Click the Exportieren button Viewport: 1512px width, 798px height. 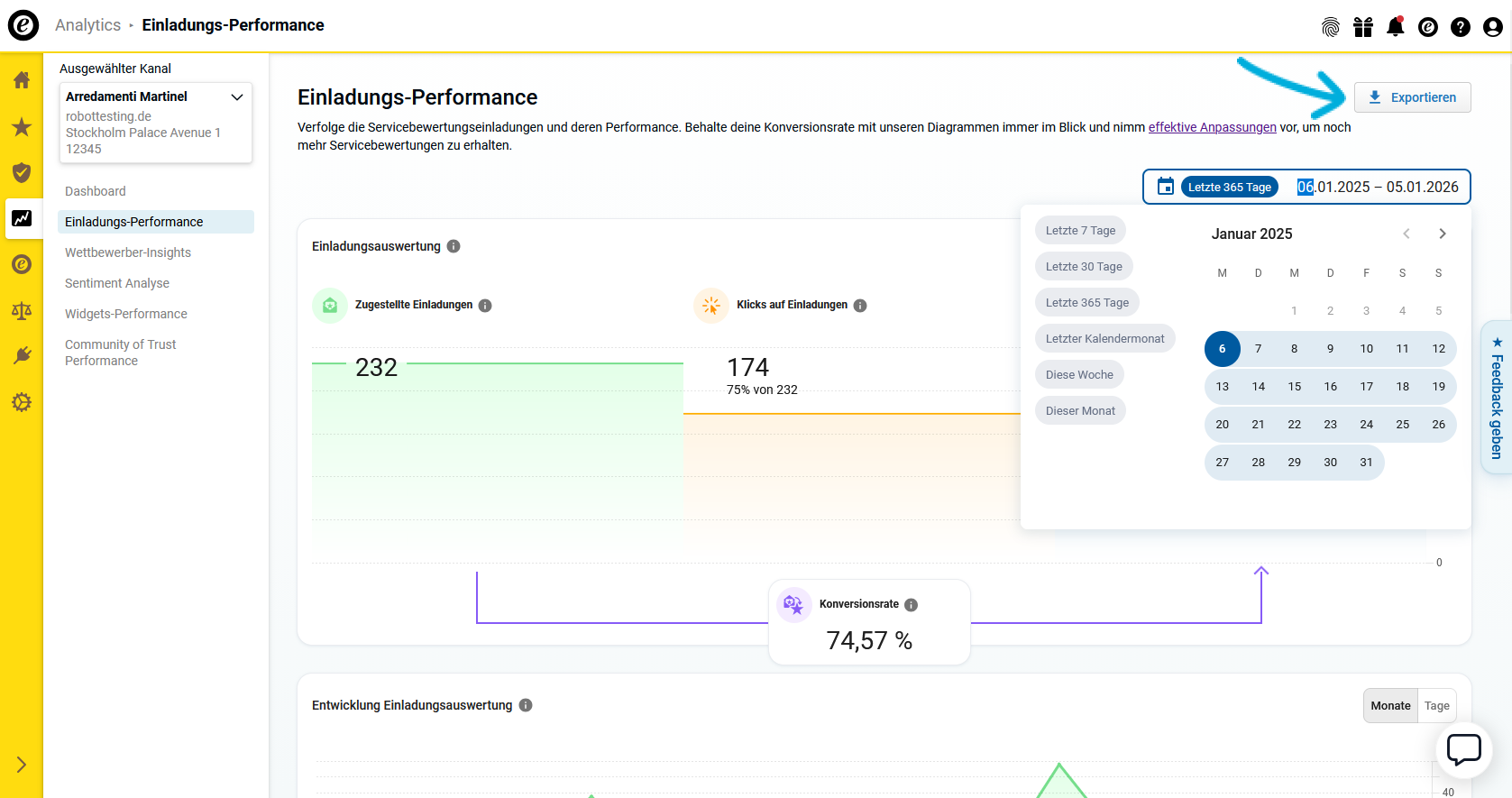(1412, 97)
